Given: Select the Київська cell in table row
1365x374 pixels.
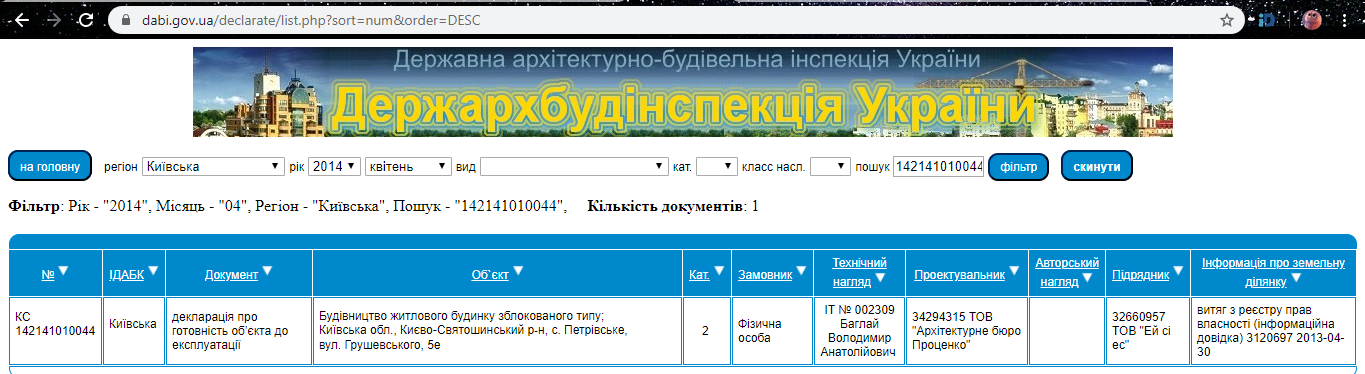Looking at the screenshot, I should click(133, 331).
